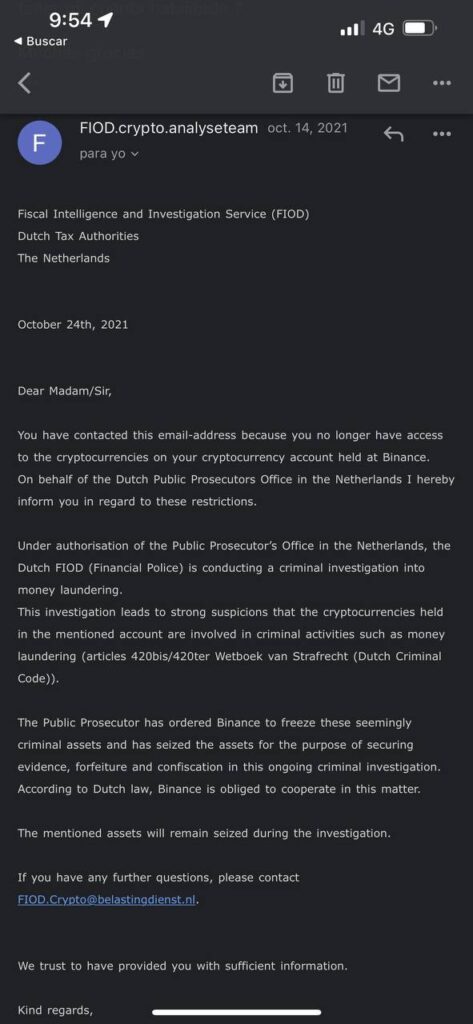Open the top toolbar more options menu

coord(442,83)
